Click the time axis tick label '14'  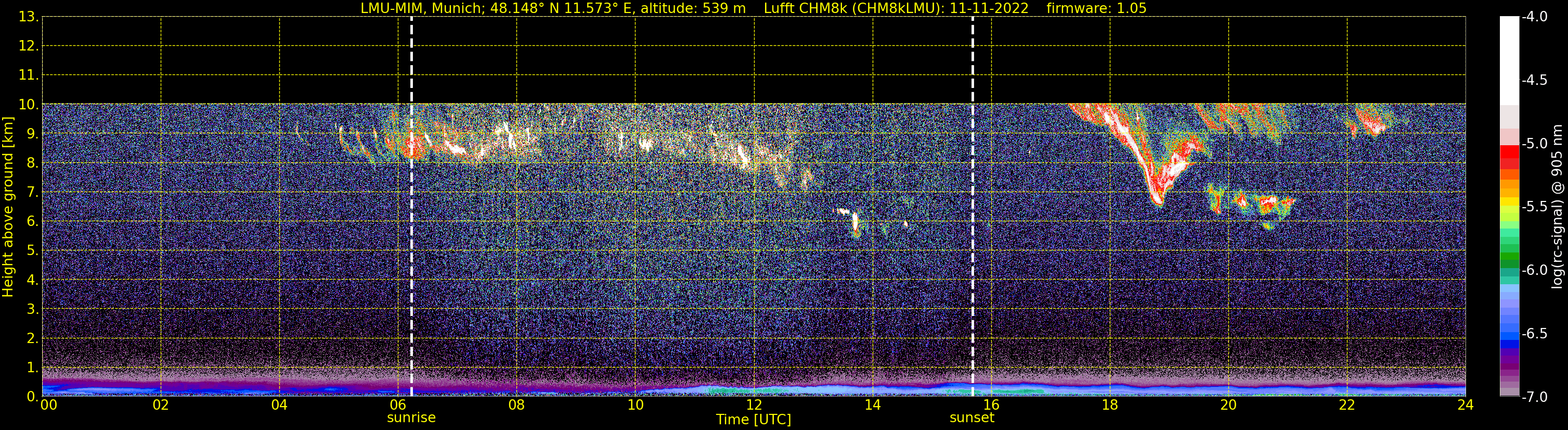pyautogui.click(x=872, y=405)
